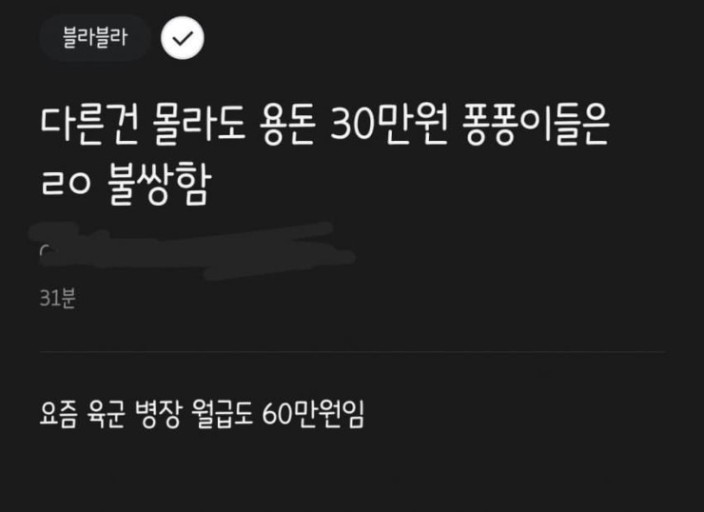Open the post title starting with 다른건 몰라도
This screenshot has height=512, width=704.
point(325,154)
